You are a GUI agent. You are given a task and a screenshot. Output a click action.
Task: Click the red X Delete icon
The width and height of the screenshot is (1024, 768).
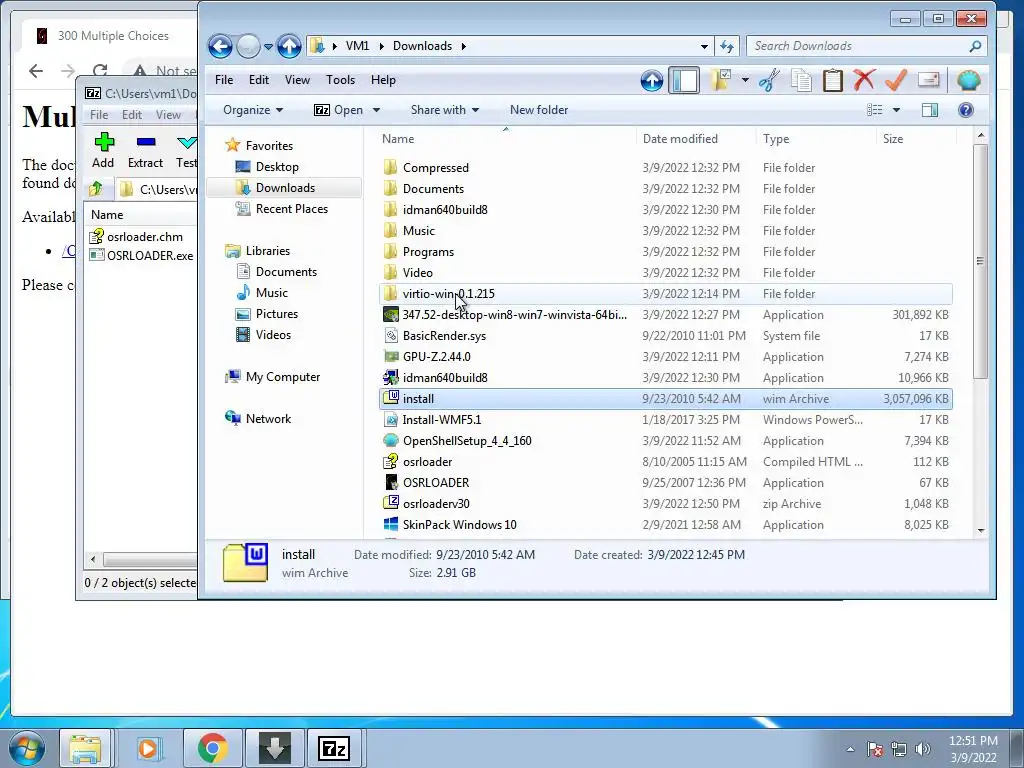(864, 80)
